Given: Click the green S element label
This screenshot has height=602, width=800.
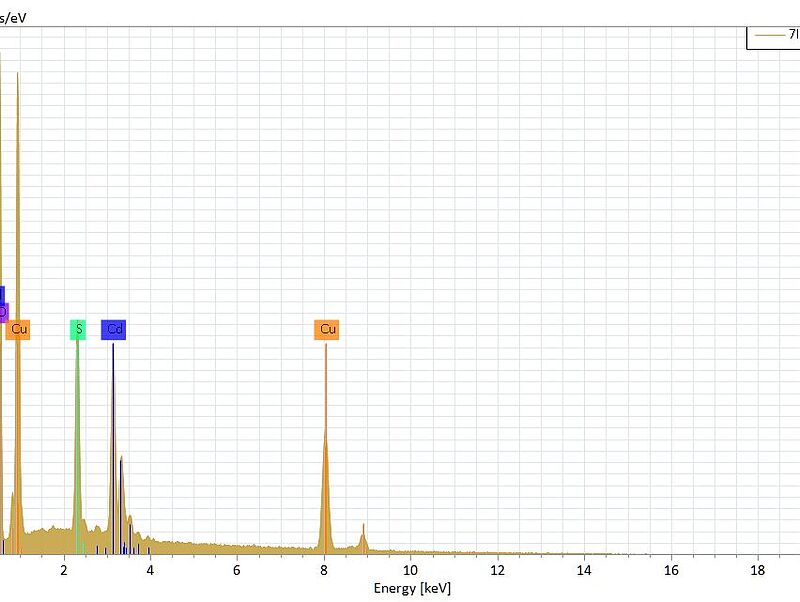Looking at the screenshot, I should point(78,329).
